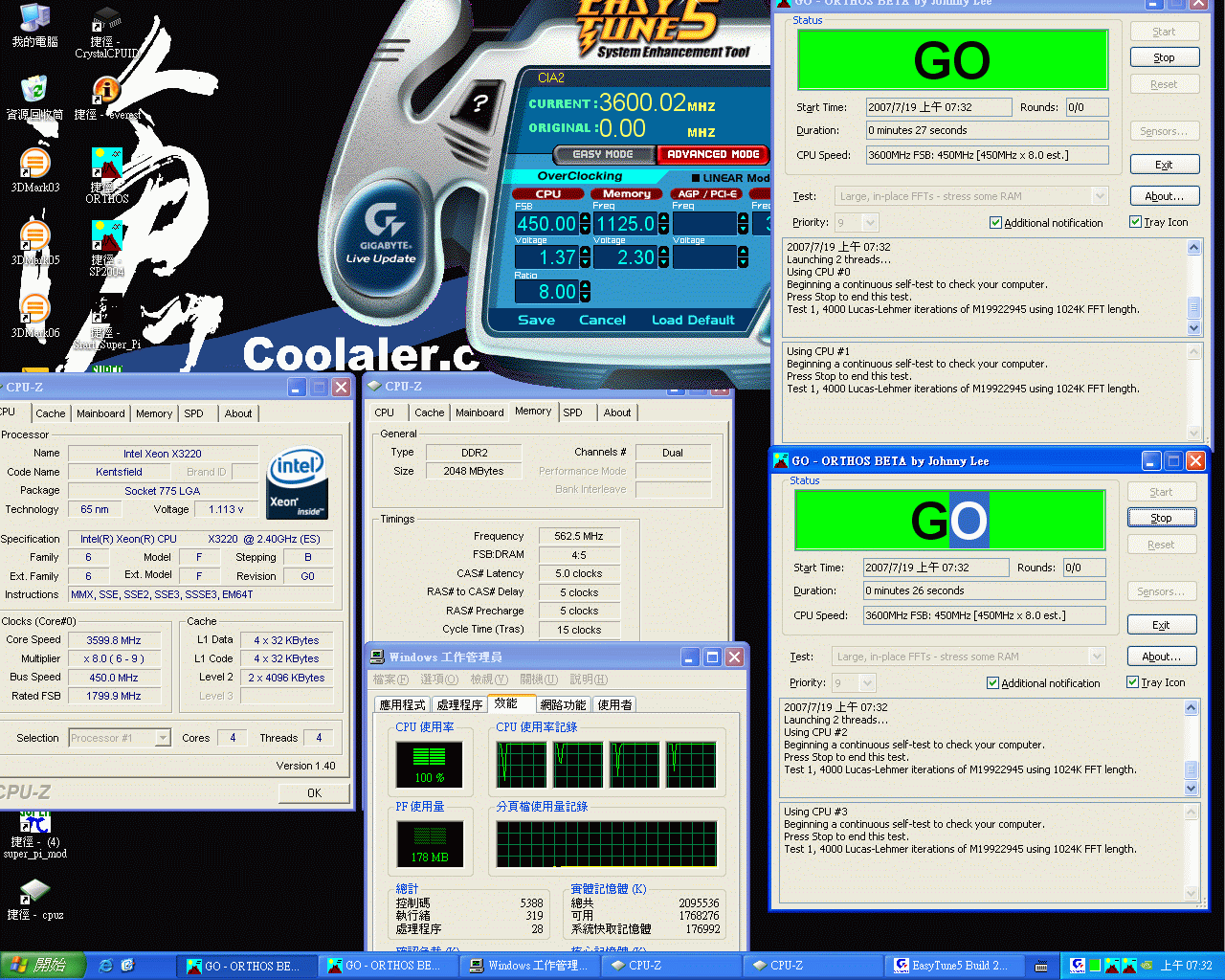The width and height of the screenshot is (1225, 980).
Task: Increase the CPU Voltage value in EasyTune5
Action: click(584, 253)
